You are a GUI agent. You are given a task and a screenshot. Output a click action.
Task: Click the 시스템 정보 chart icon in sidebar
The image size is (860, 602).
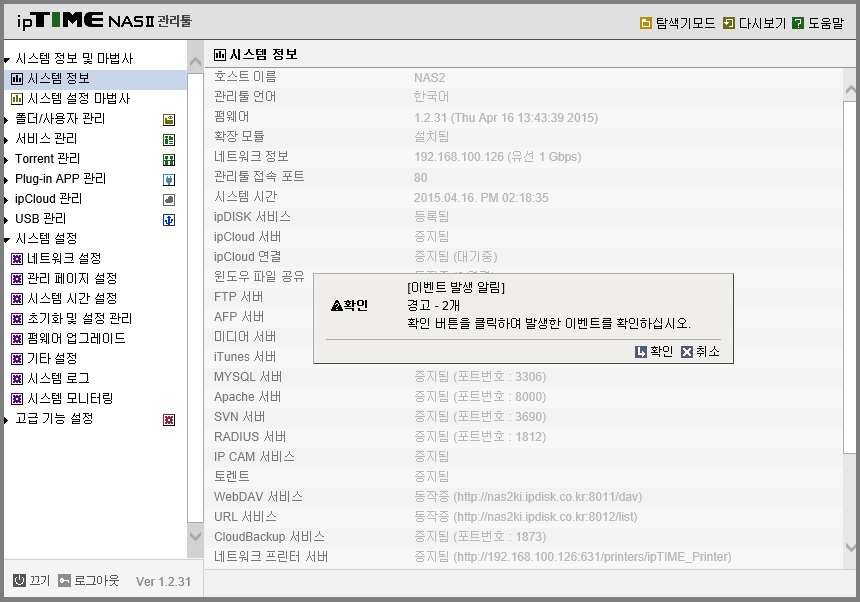pyautogui.click(x=17, y=79)
